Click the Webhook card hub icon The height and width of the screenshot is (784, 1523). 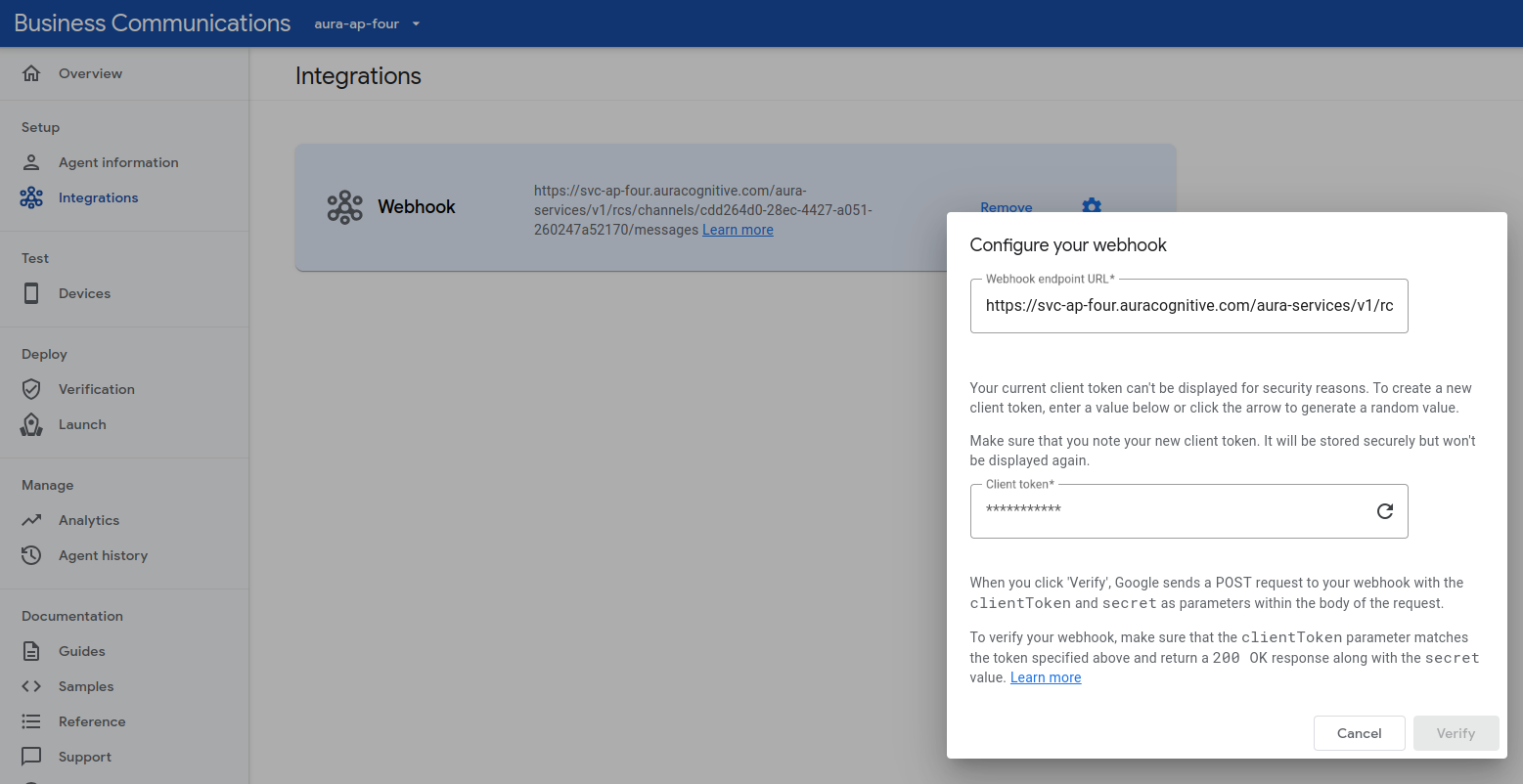coord(344,207)
